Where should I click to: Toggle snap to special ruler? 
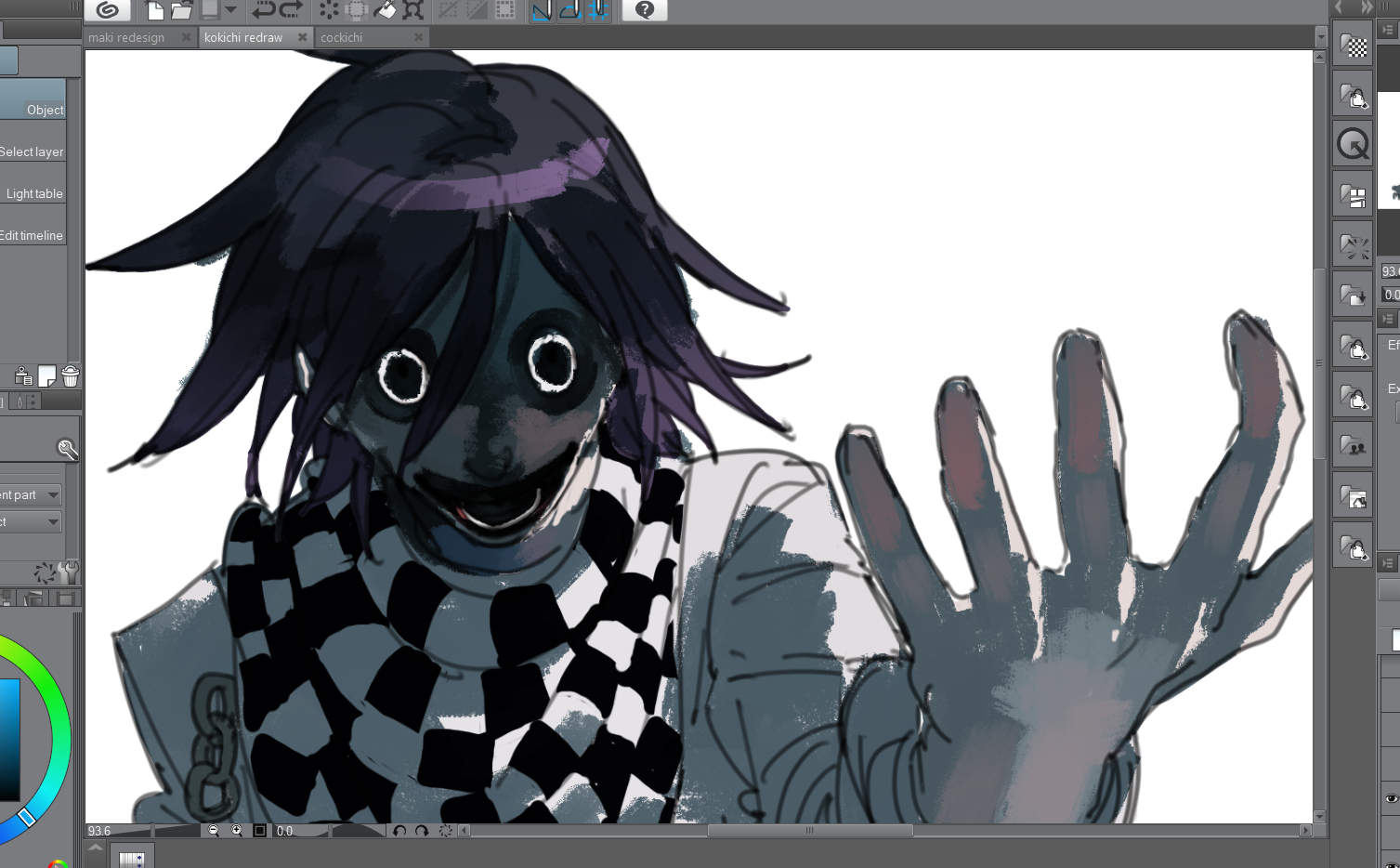pyautogui.click(x=569, y=10)
